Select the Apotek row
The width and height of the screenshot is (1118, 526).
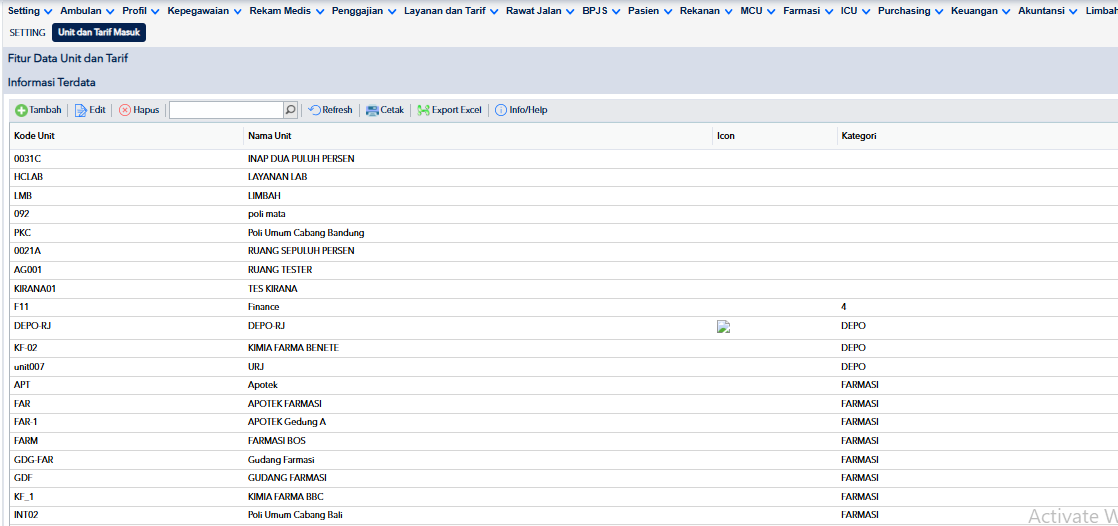point(564,385)
